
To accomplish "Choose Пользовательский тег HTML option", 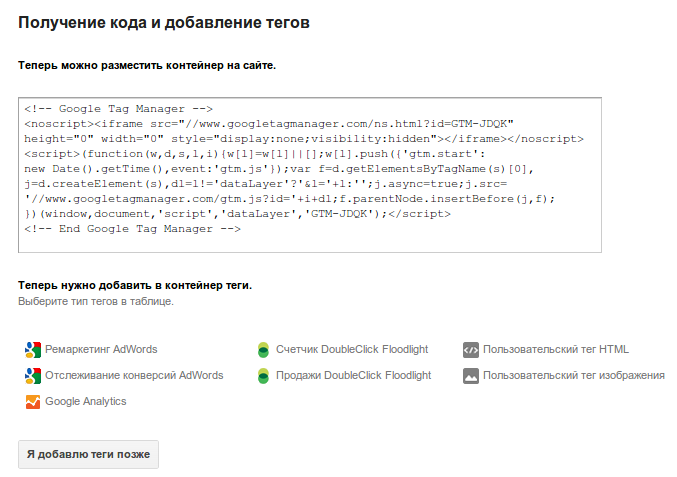I will point(556,350).
